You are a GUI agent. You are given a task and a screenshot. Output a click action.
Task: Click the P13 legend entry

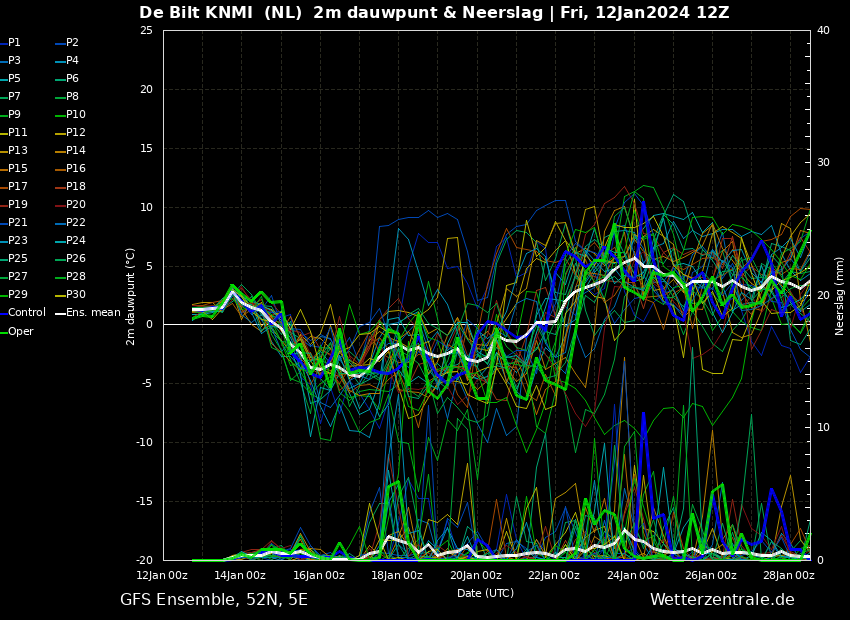(x=14, y=150)
